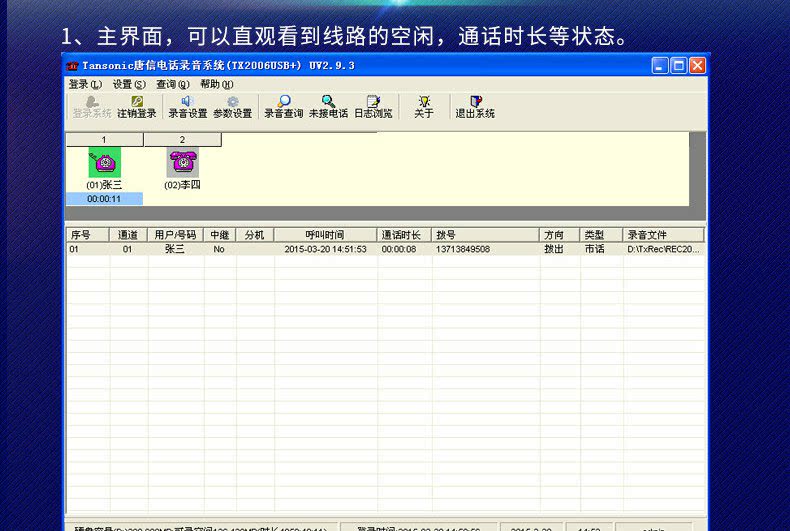
Task: Click the dialed number 13713849508
Action: click(463, 249)
